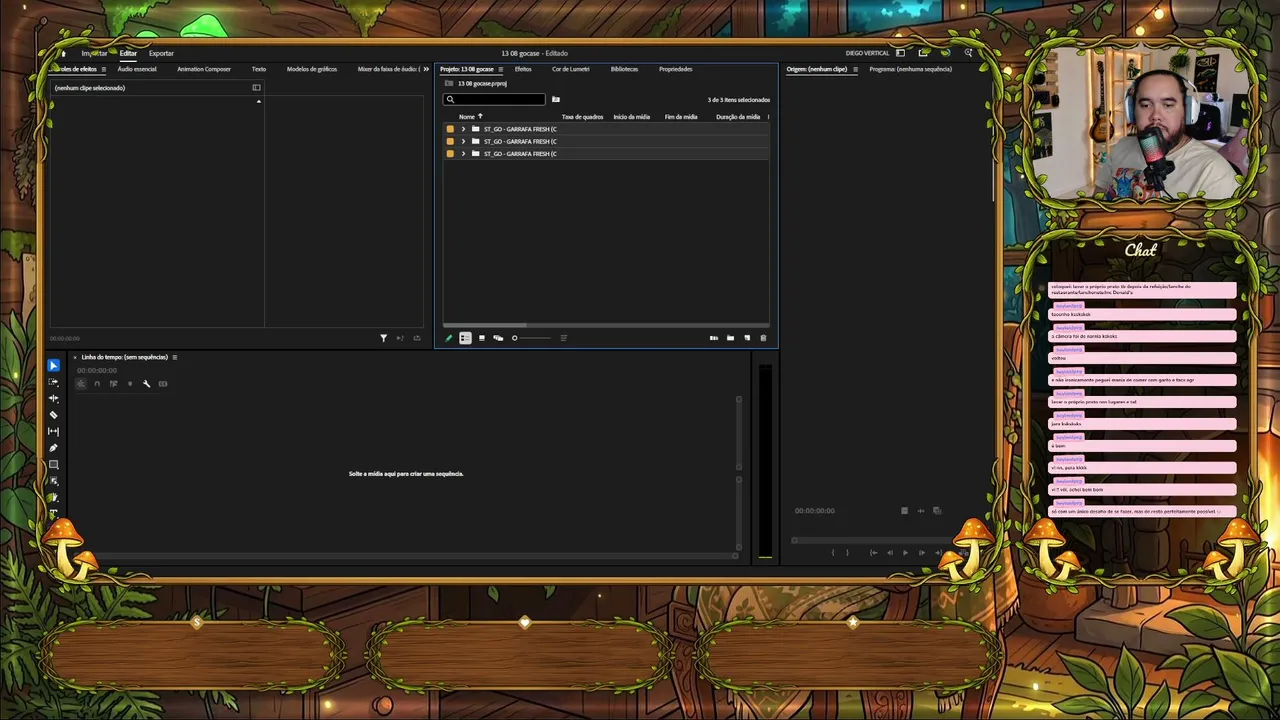Adjust the project panel thumbnail zoom slider
Image resolution: width=1280 pixels, height=720 pixels.
pos(530,338)
